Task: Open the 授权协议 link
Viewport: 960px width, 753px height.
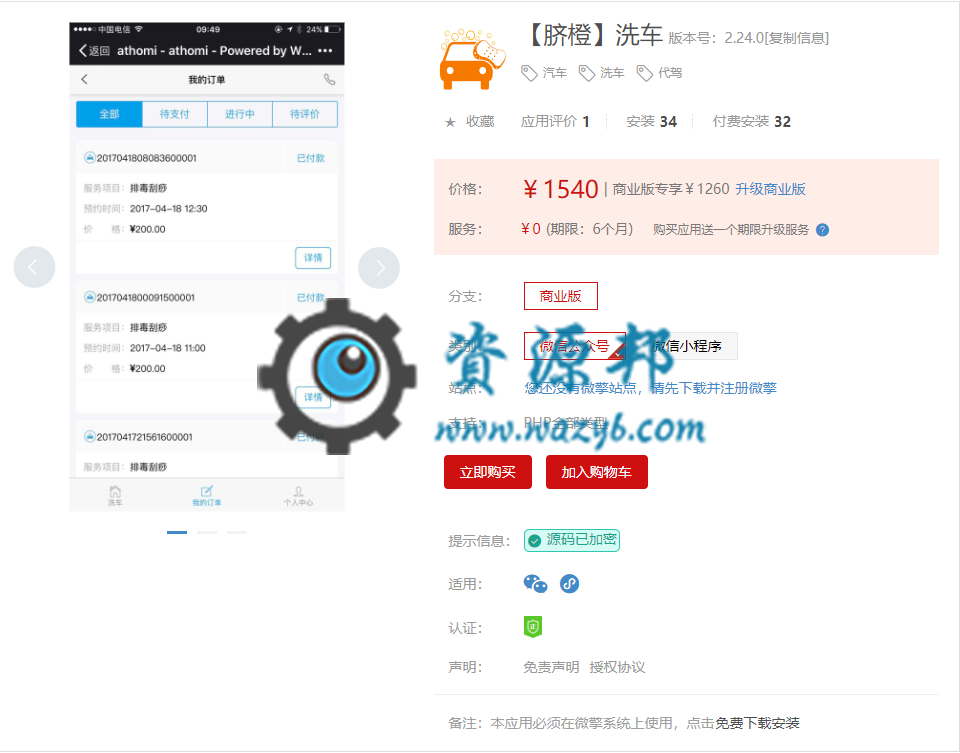Action: (617, 667)
